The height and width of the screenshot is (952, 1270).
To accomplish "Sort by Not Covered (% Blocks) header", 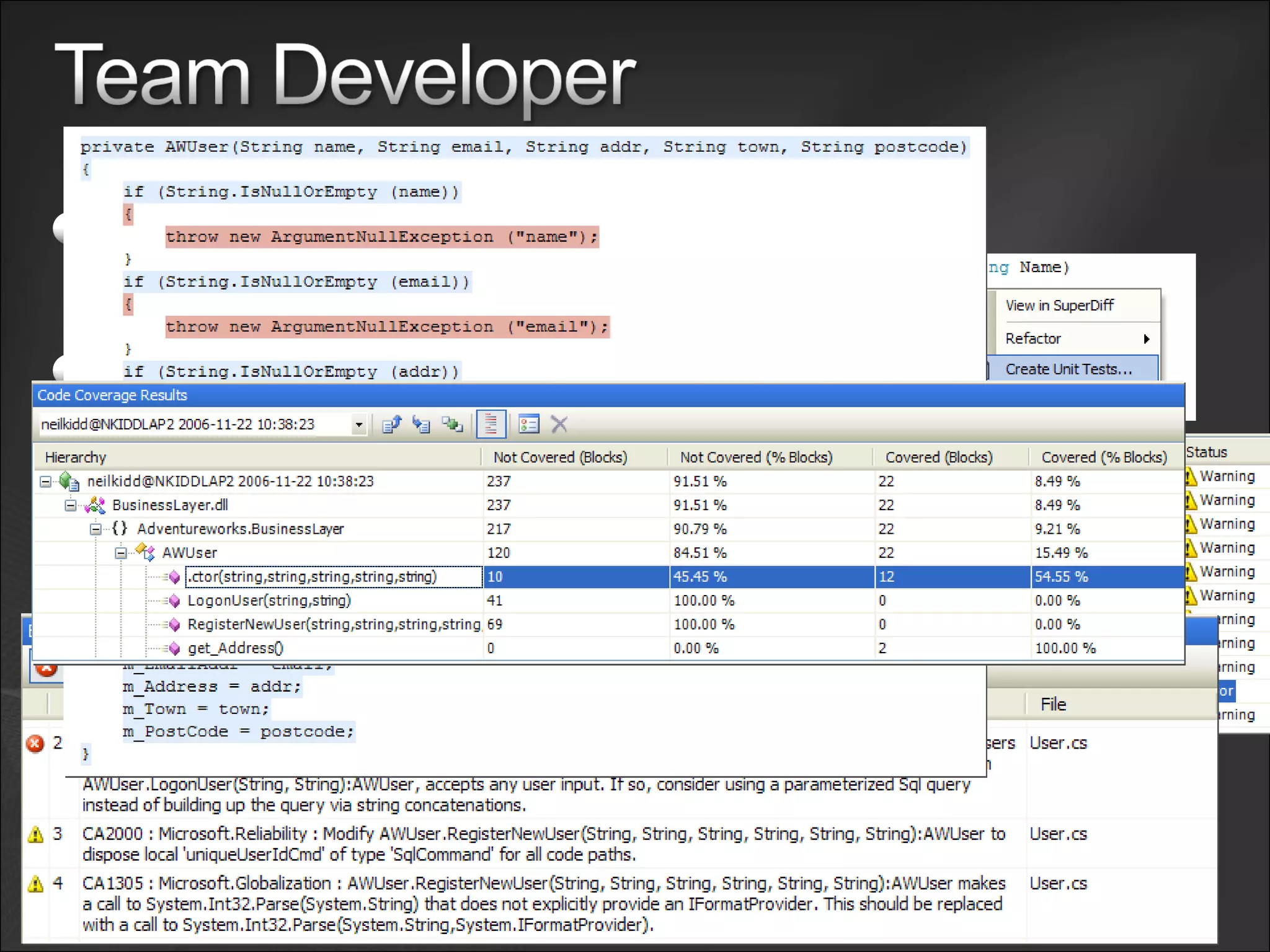I will click(770, 457).
